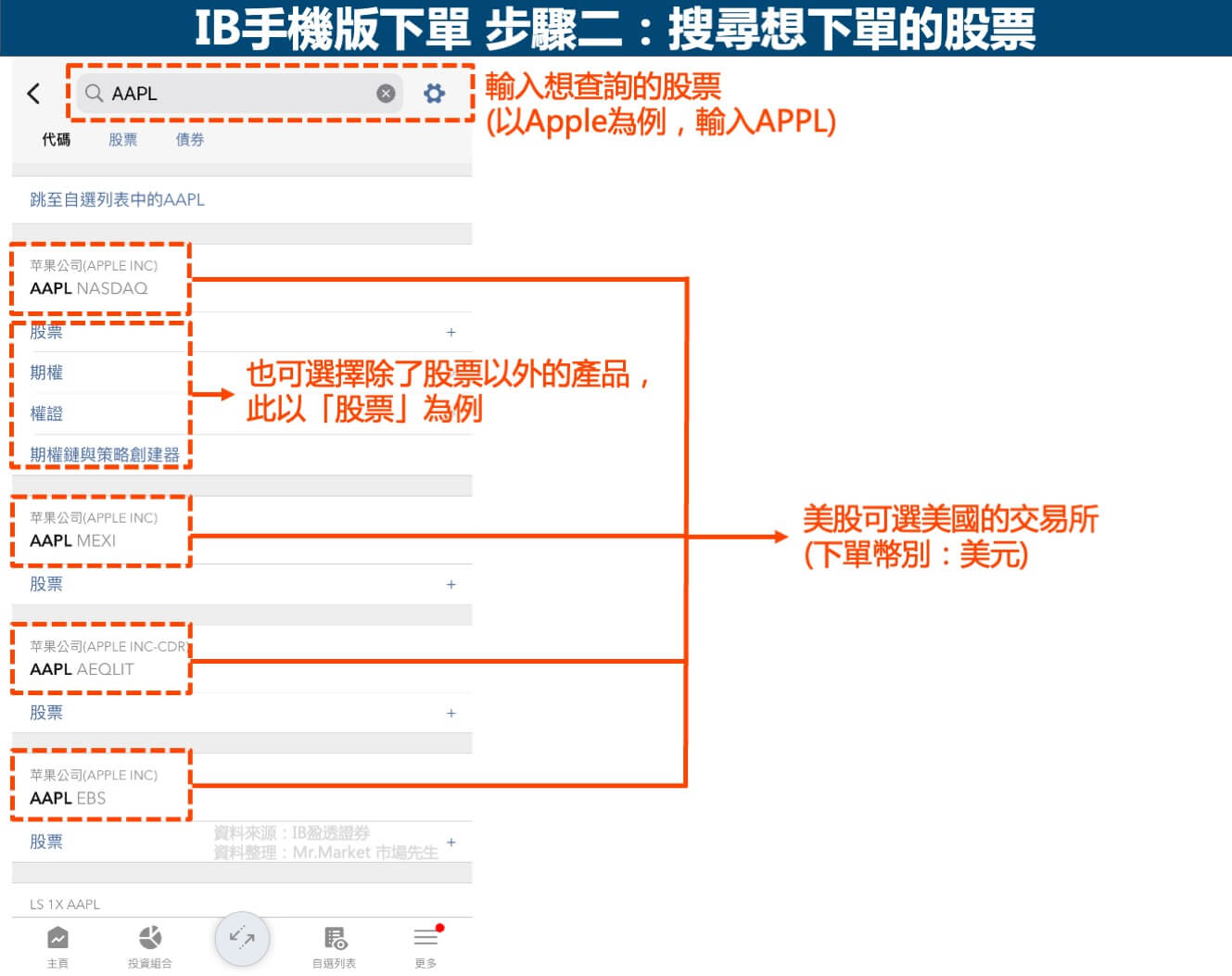
Task: Expand 股票 under AAPL NASDAQ with plus
Action: (451, 332)
